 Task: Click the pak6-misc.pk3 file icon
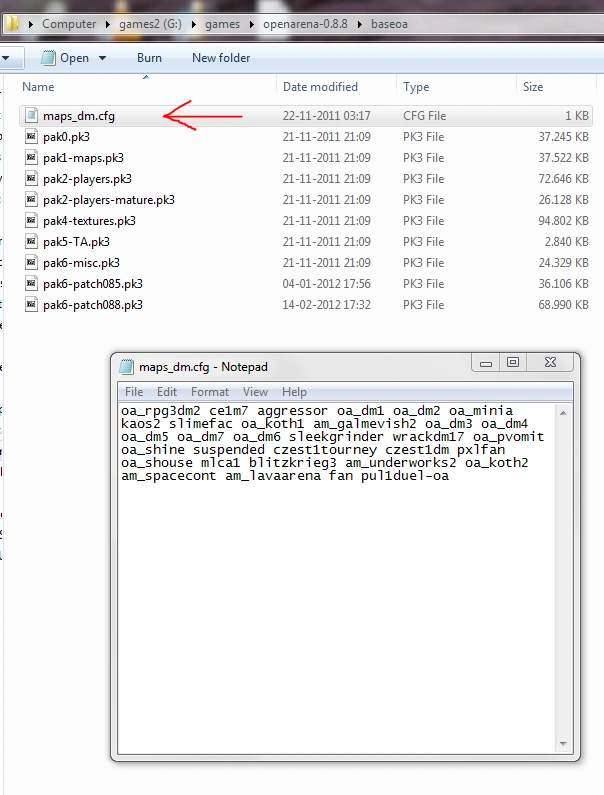tap(31, 263)
